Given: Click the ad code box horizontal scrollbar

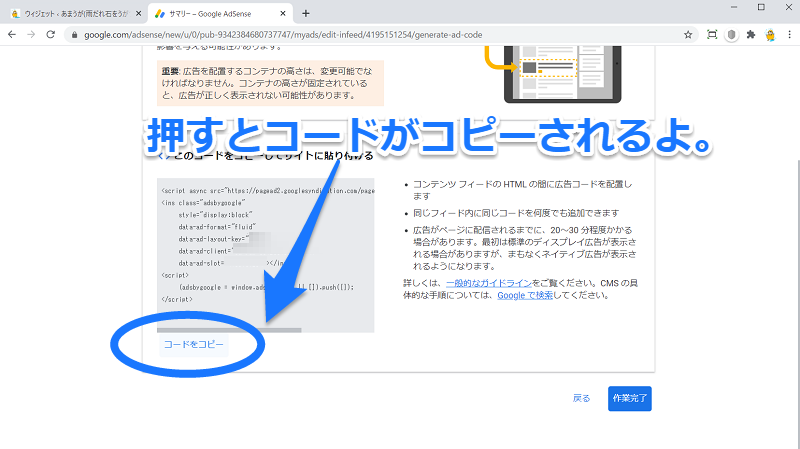Looking at the screenshot, I should (230, 329).
